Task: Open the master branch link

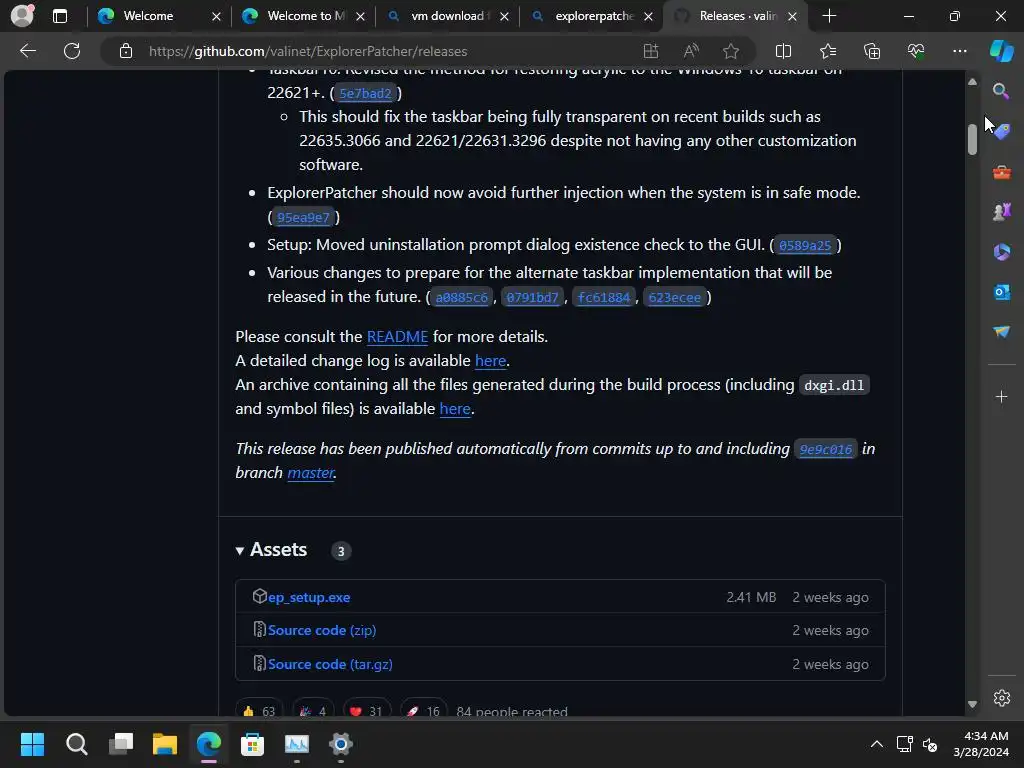Action: [311, 473]
